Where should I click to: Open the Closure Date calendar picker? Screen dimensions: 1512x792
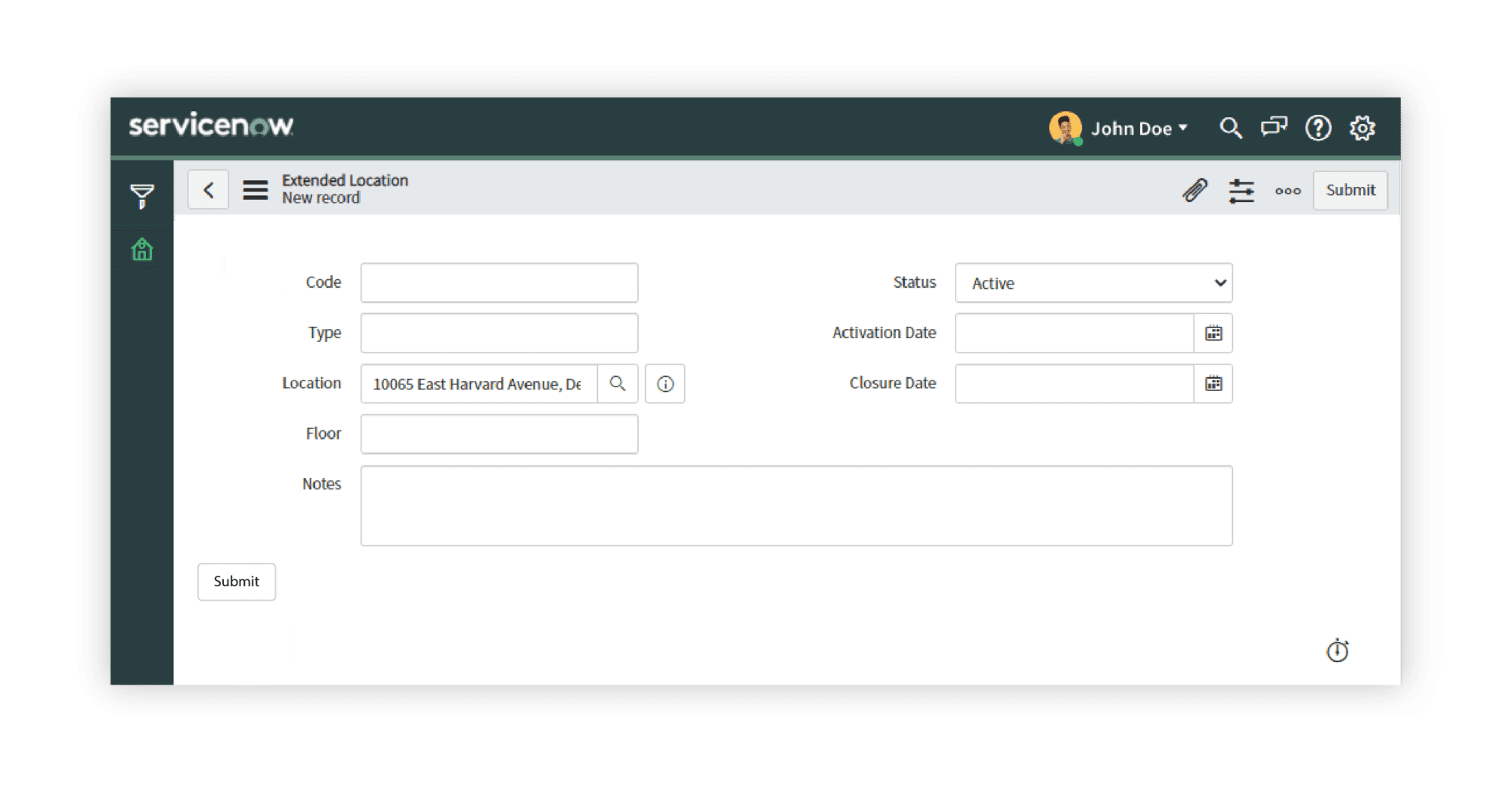coord(1213,384)
